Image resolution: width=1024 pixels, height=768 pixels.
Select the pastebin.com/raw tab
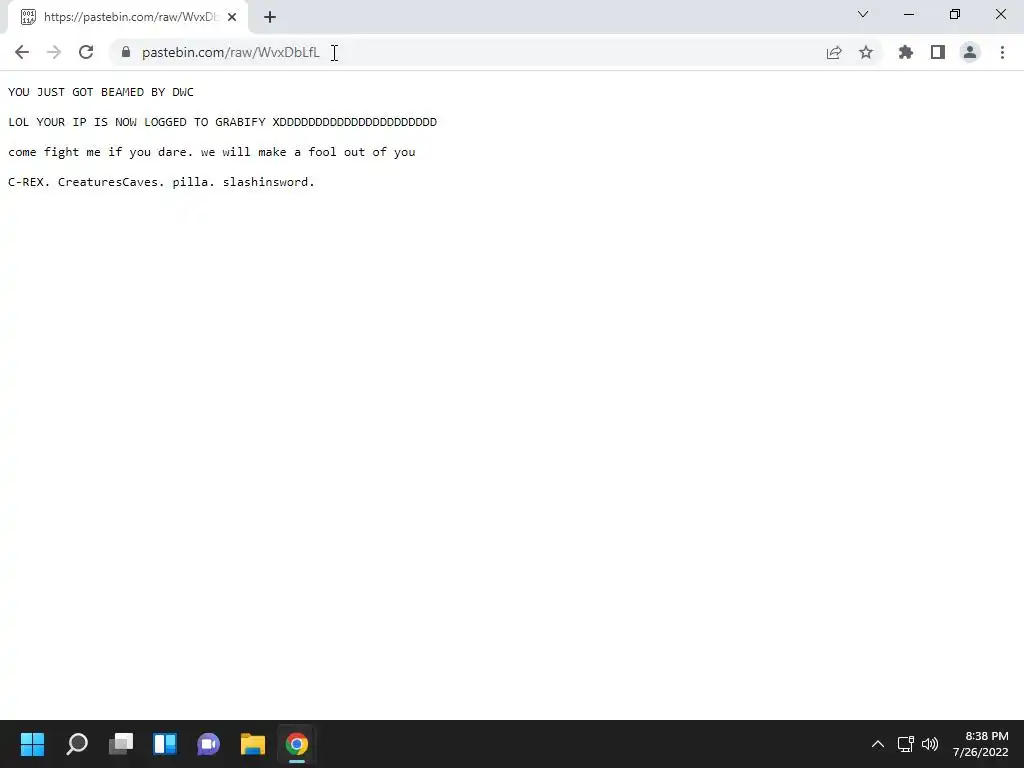[128, 17]
